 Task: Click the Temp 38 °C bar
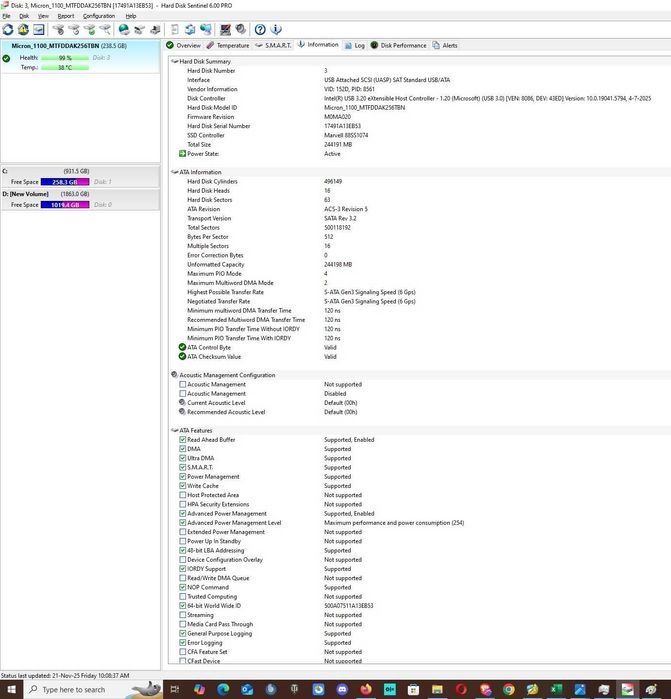pyautogui.click(x=65, y=68)
